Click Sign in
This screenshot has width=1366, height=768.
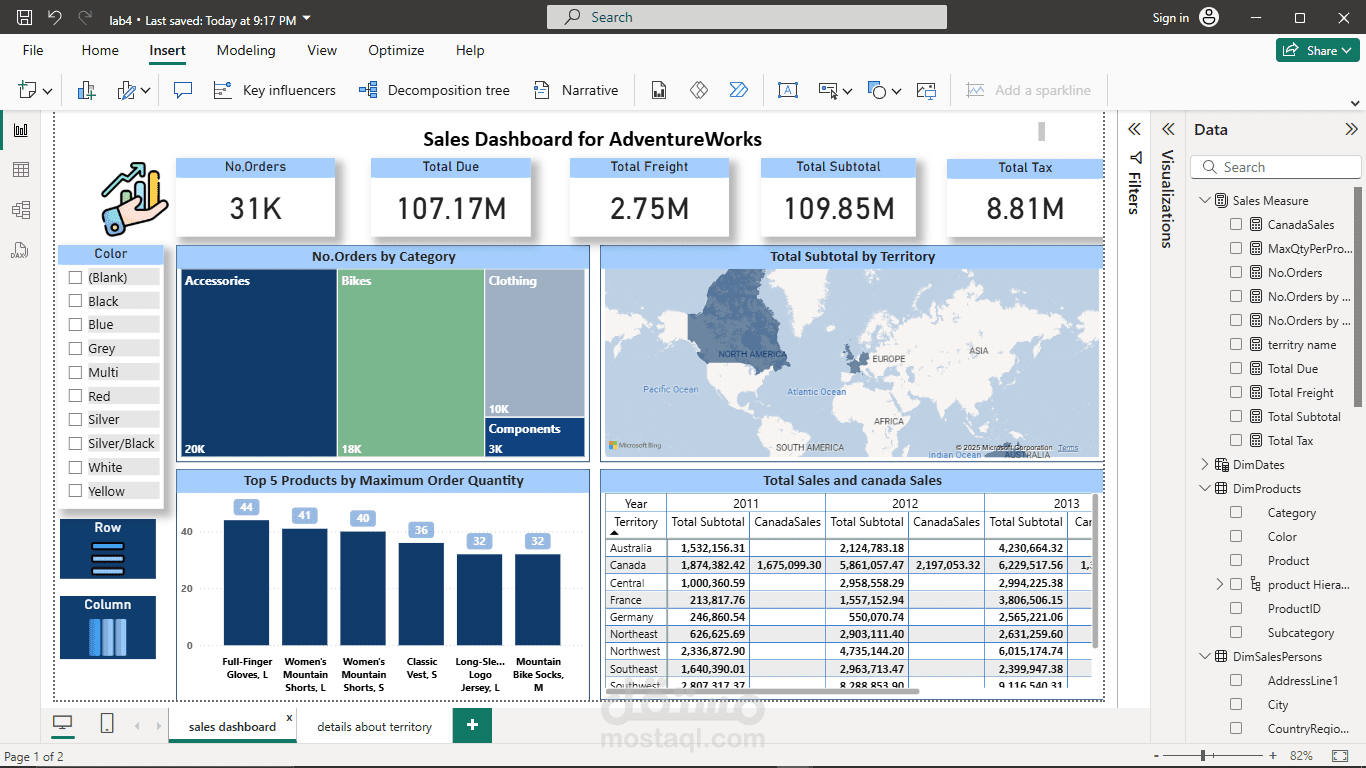[1170, 18]
